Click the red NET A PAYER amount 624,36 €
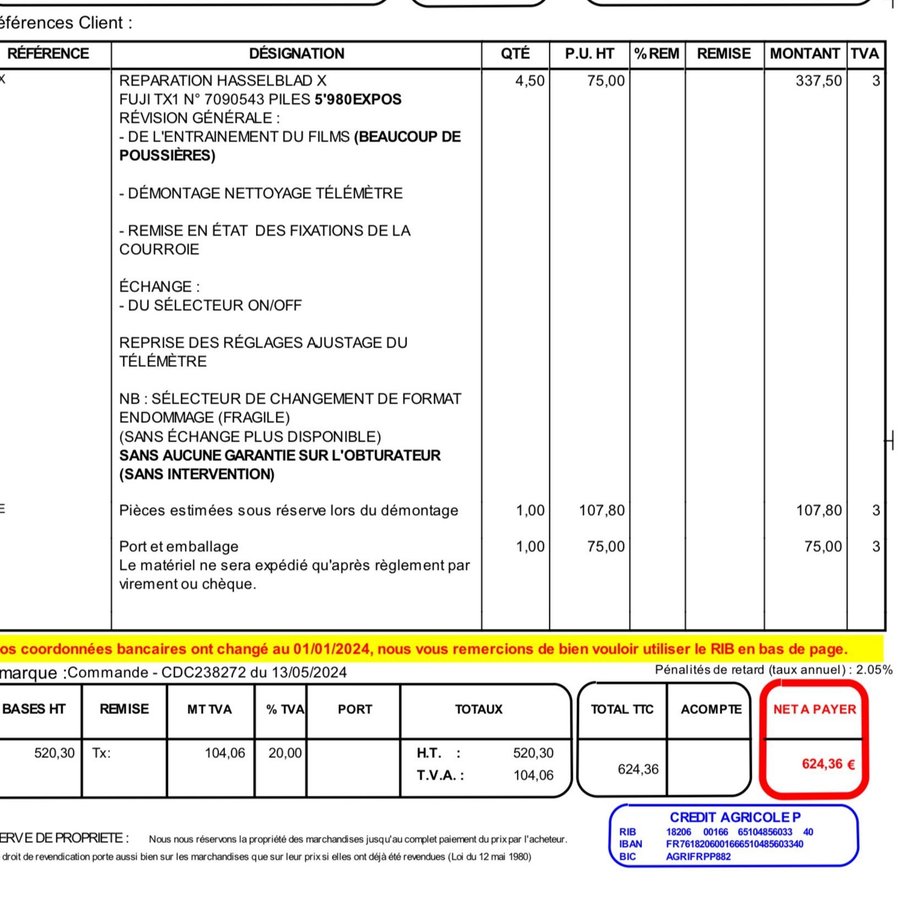Screen dimensions: 900x900 (x=828, y=764)
